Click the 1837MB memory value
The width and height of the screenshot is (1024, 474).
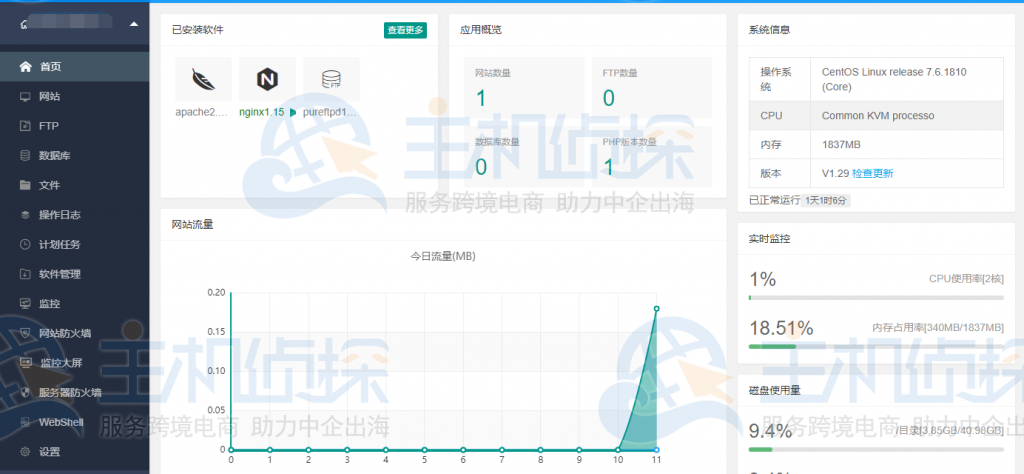pos(839,144)
